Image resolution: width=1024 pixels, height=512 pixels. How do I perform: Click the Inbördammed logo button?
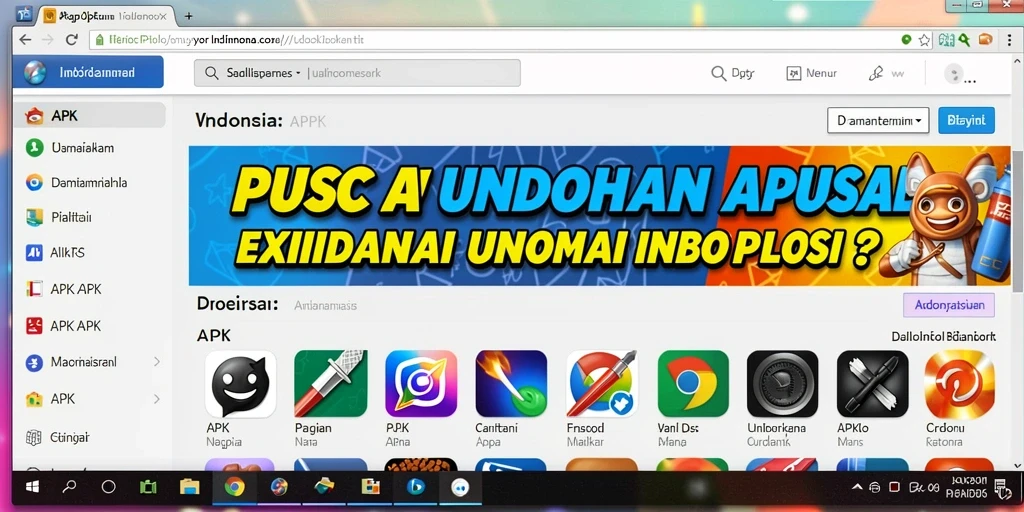click(x=88, y=72)
